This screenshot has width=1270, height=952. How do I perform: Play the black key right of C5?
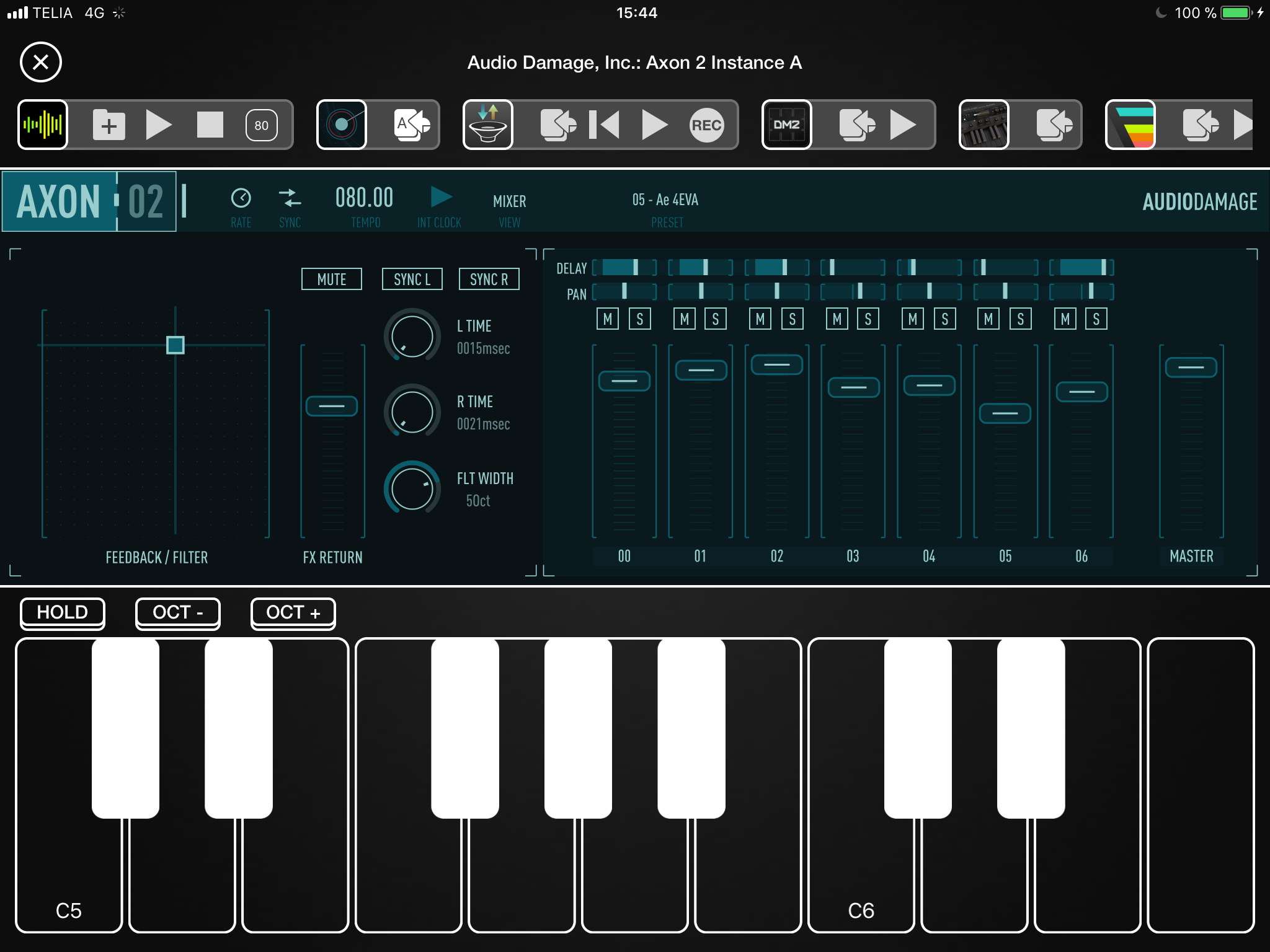pos(125,728)
